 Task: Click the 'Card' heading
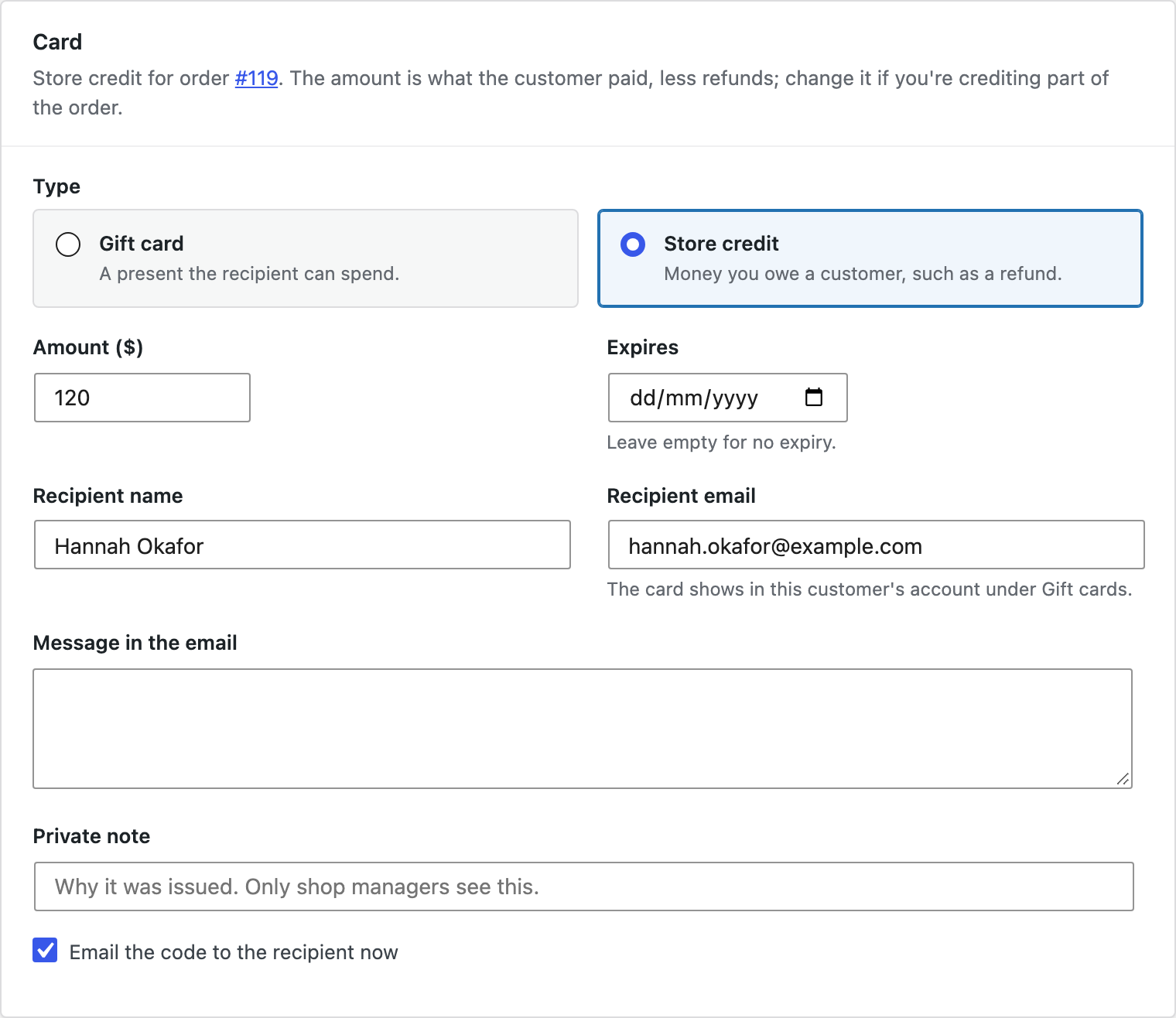tap(57, 42)
